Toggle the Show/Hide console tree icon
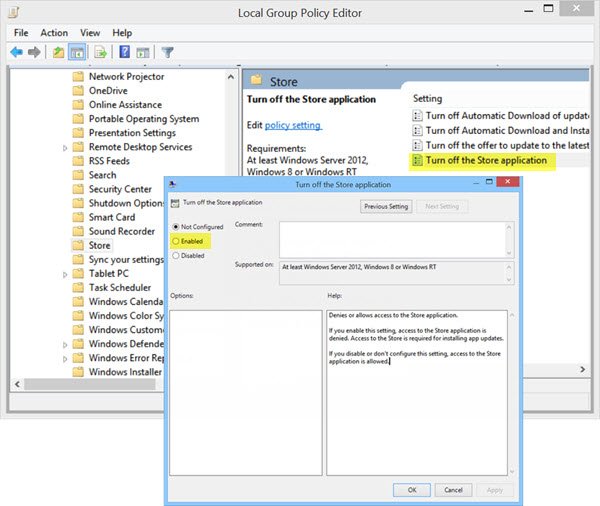This screenshot has height=506, width=600. [77, 52]
